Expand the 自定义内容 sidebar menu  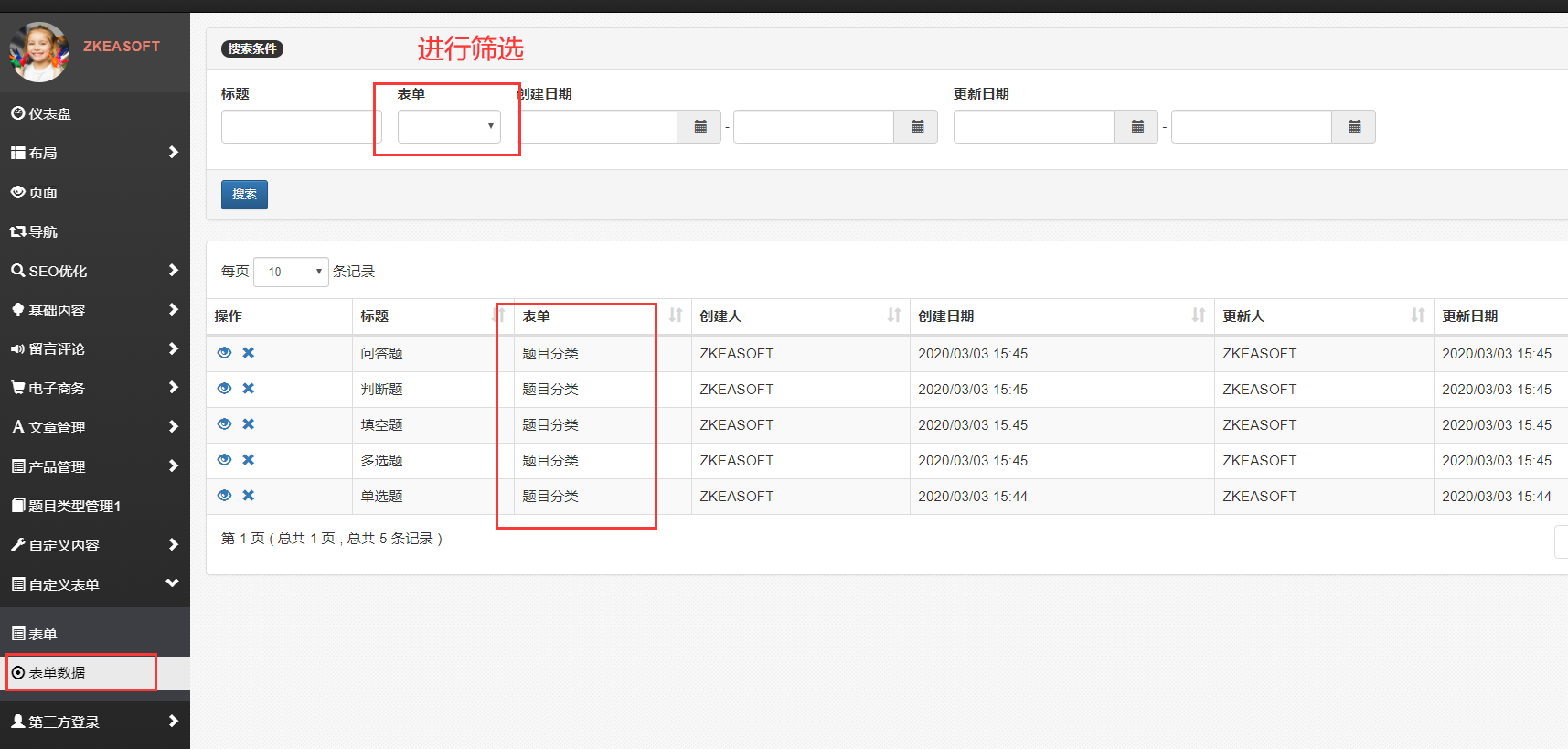click(x=95, y=545)
